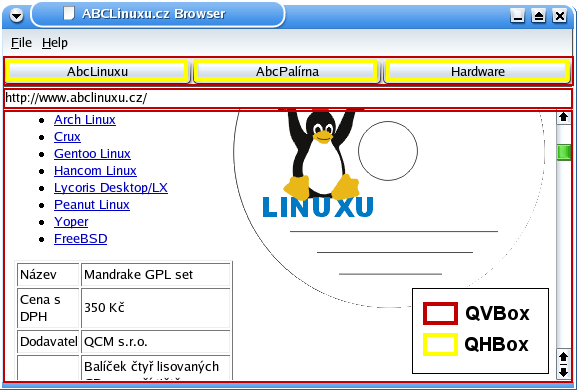Click the Peanut Linux link
577x390 pixels.
(92, 205)
